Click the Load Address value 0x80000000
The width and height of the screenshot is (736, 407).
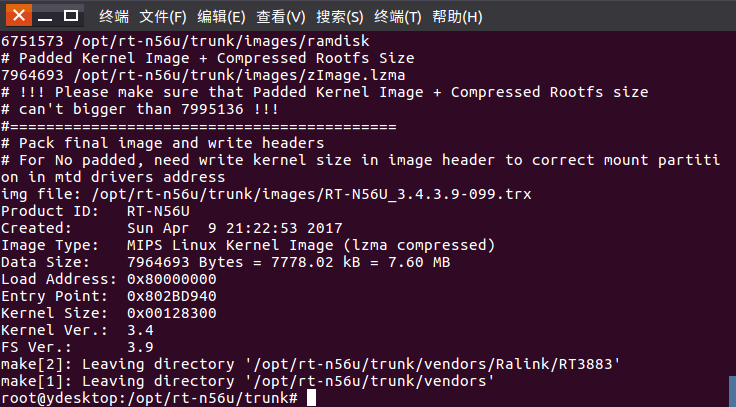[x=171, y=279]
